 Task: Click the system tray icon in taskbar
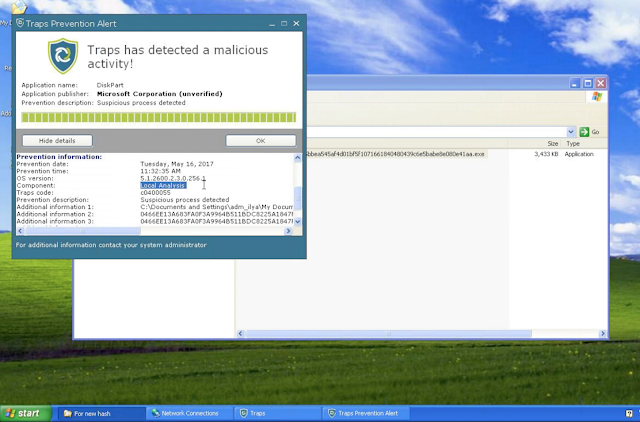(x=629, y=414)
